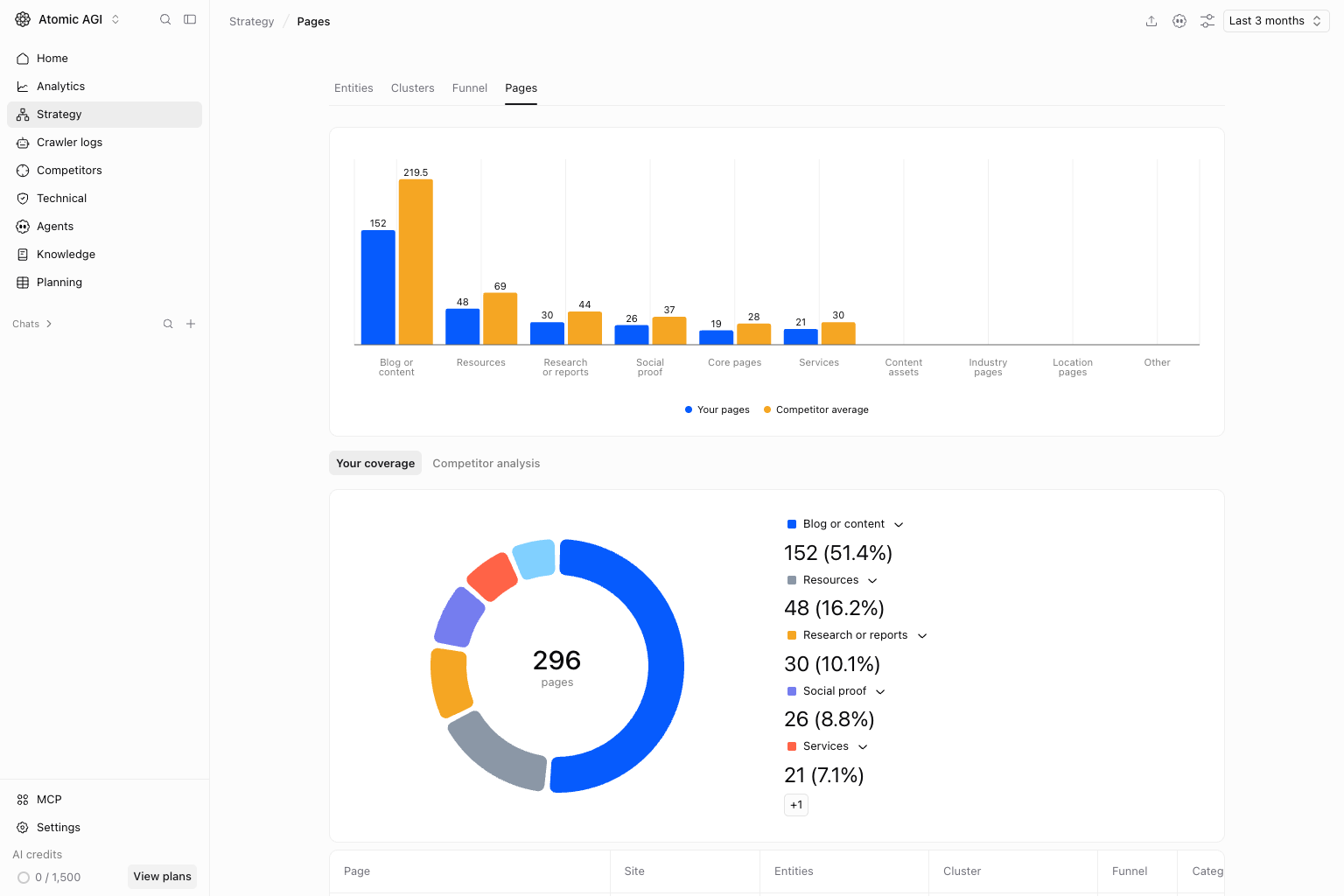Open the filter sliders icon in the top bar
1344x896 pixels.
coord(1207,21)
